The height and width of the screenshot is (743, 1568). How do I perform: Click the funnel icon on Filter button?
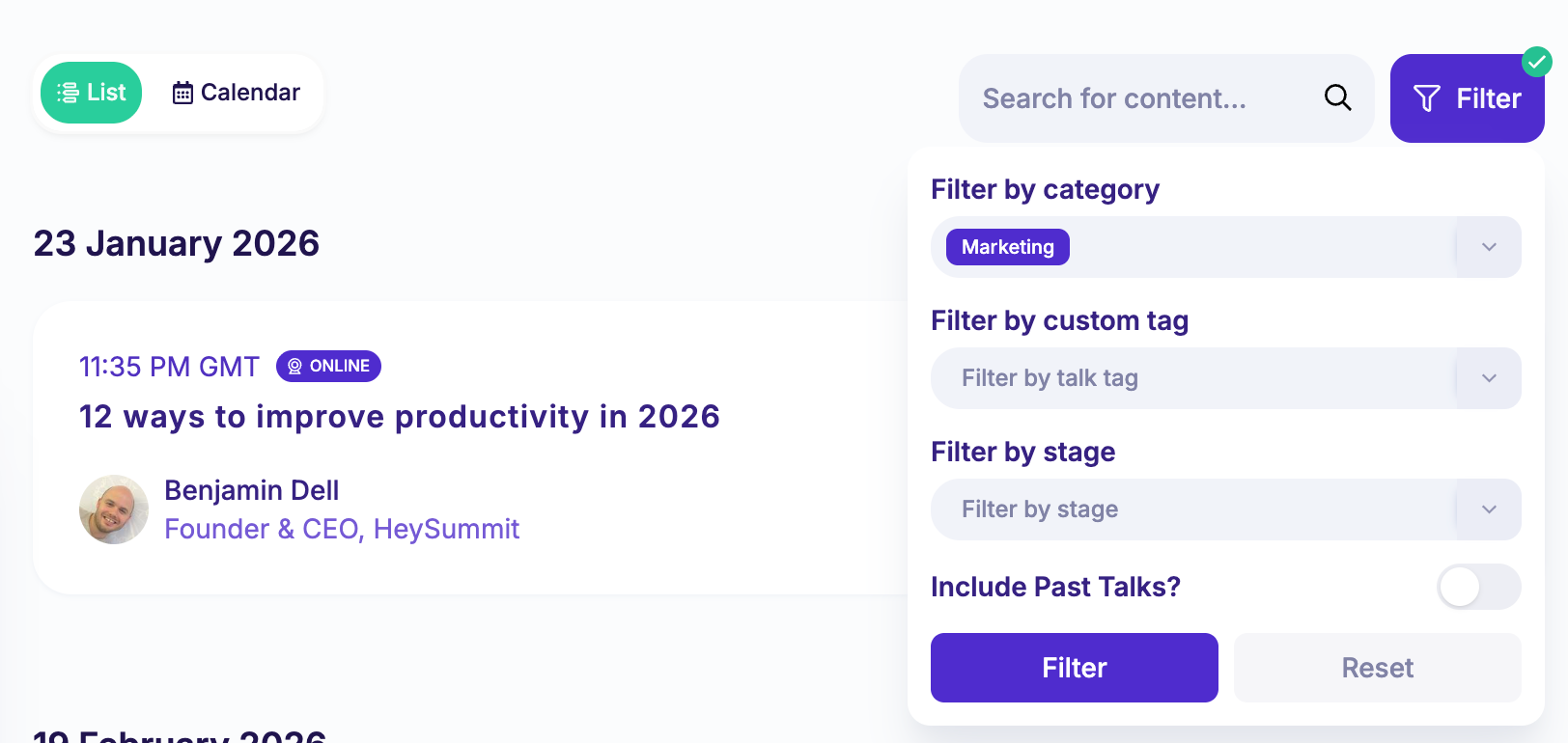click(x=1426, y=98)
